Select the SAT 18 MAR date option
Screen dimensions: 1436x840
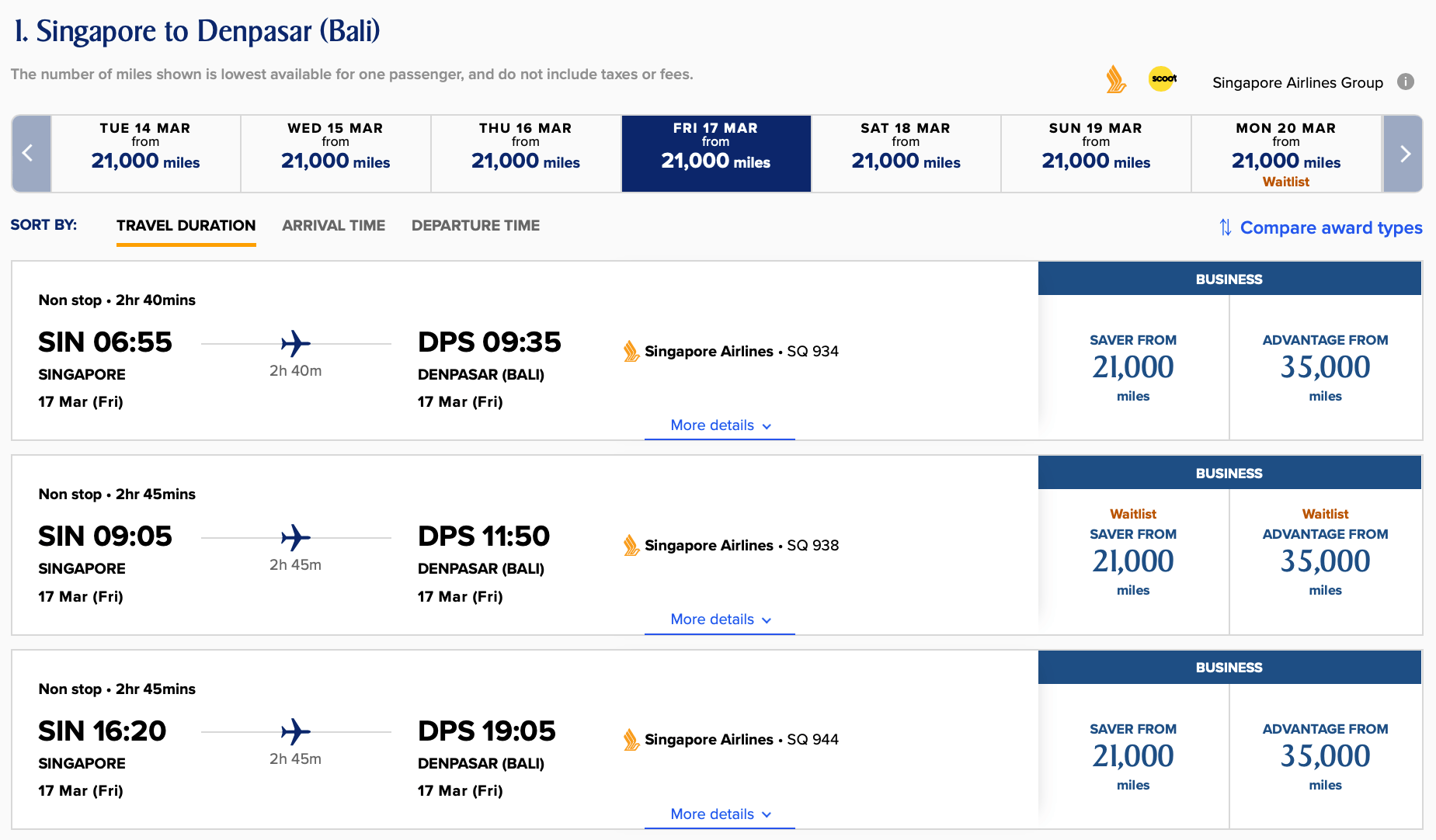905,153
